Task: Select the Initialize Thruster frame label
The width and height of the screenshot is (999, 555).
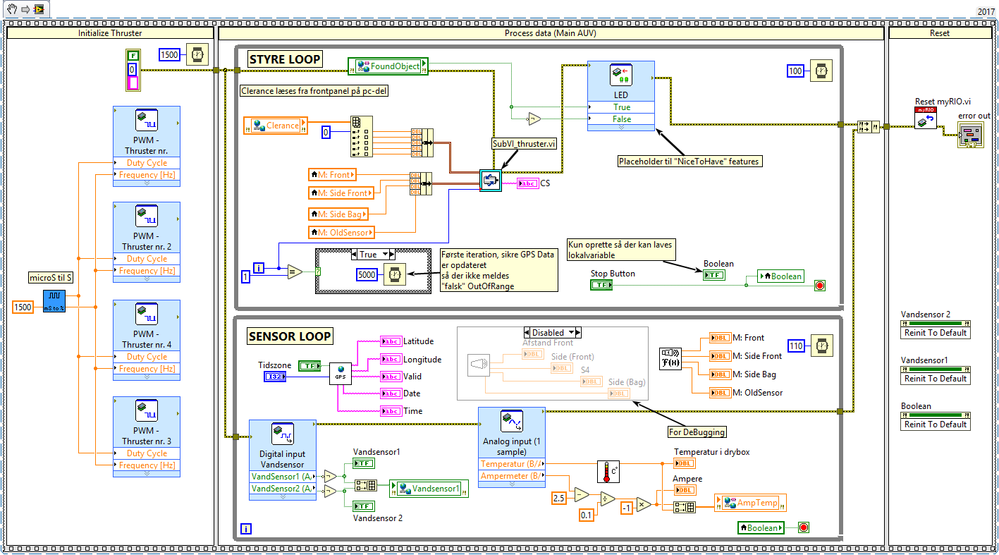Action: coord(110,33)
